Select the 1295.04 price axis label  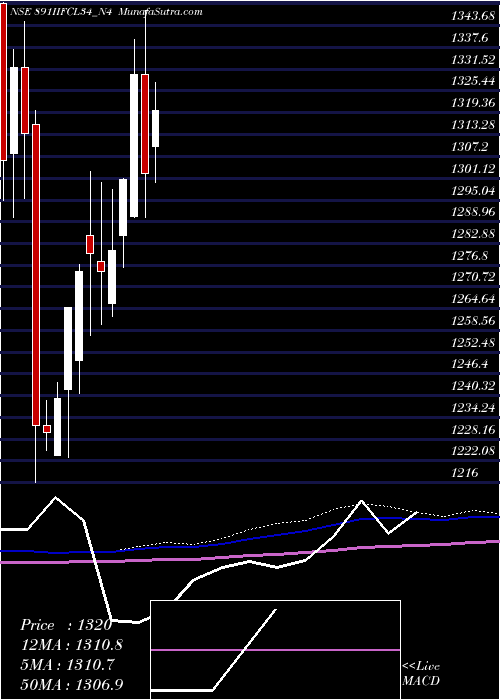(473, 191)
